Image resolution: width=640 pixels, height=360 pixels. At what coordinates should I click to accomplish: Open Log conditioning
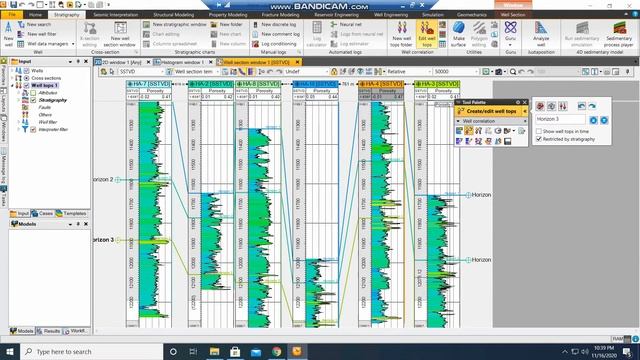274,44
